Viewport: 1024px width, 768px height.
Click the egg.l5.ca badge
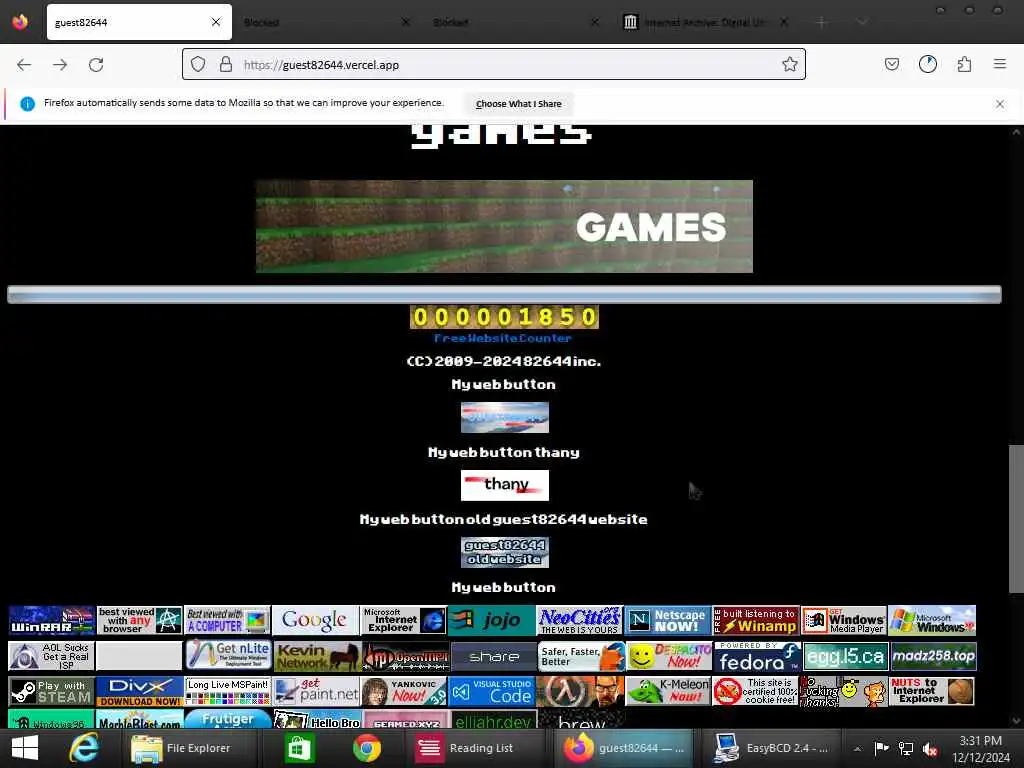pos(844,656)
